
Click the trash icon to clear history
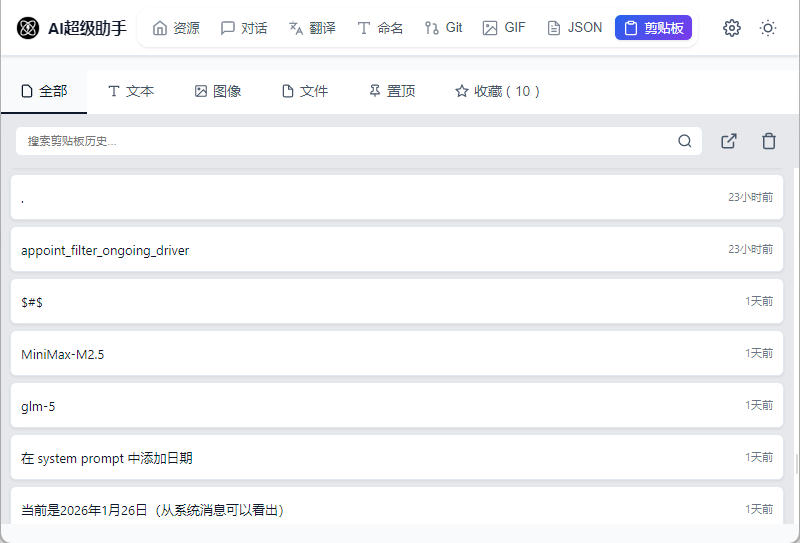click(769, 141)
